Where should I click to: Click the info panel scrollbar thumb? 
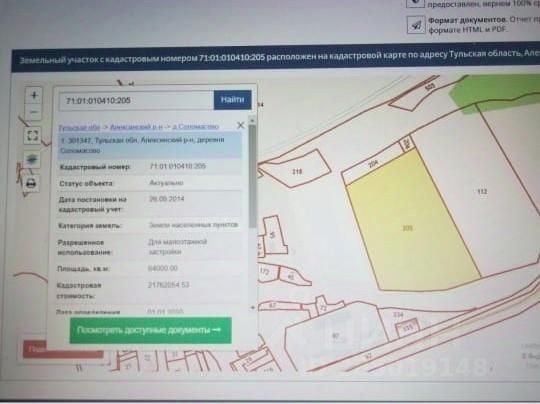pos(252,176)
